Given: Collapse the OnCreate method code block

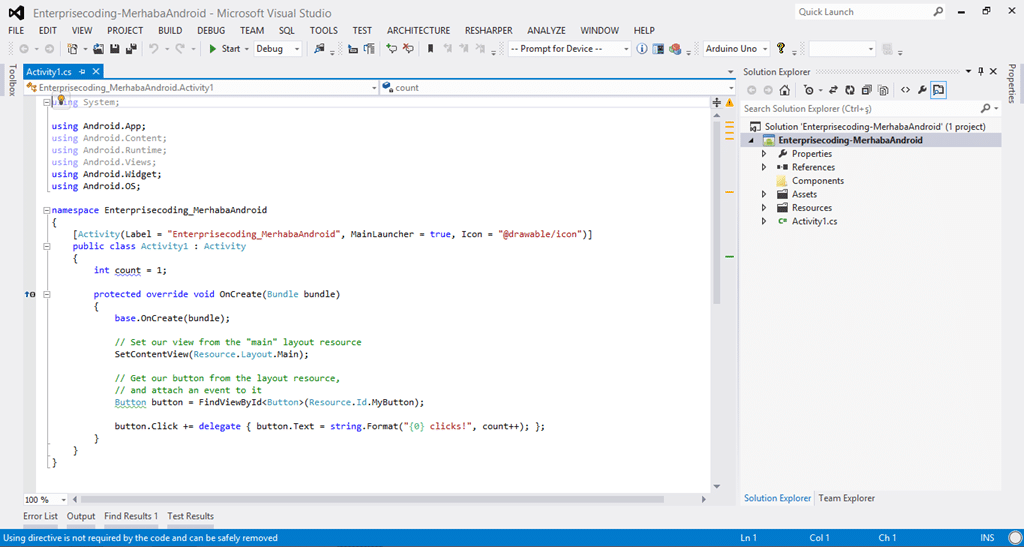Looking at the screenshot, I should pyautogui.click(x=46, y=294).
